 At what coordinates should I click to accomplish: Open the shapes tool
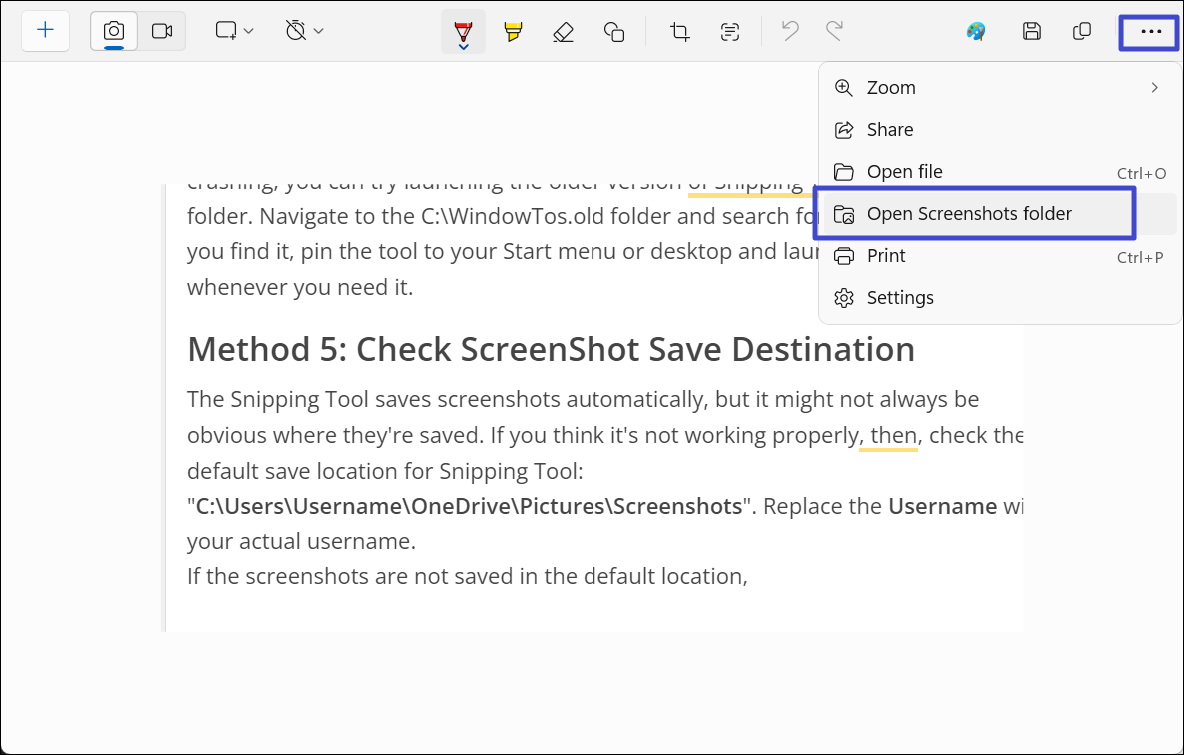pyautogui.click(x=614, y=31)
